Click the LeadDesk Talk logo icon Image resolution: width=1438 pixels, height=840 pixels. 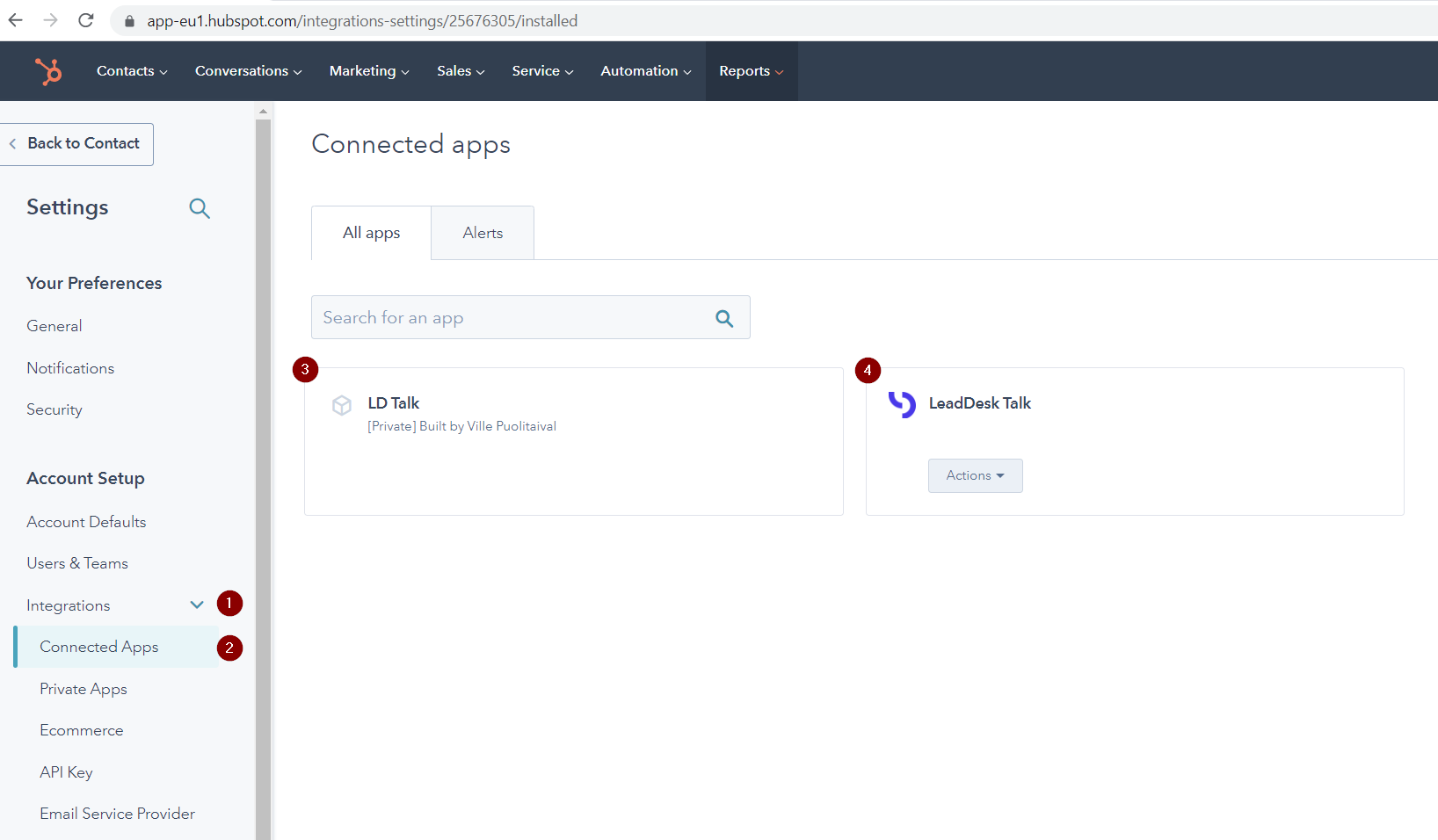pyautogui.click(x=902, y=403)
